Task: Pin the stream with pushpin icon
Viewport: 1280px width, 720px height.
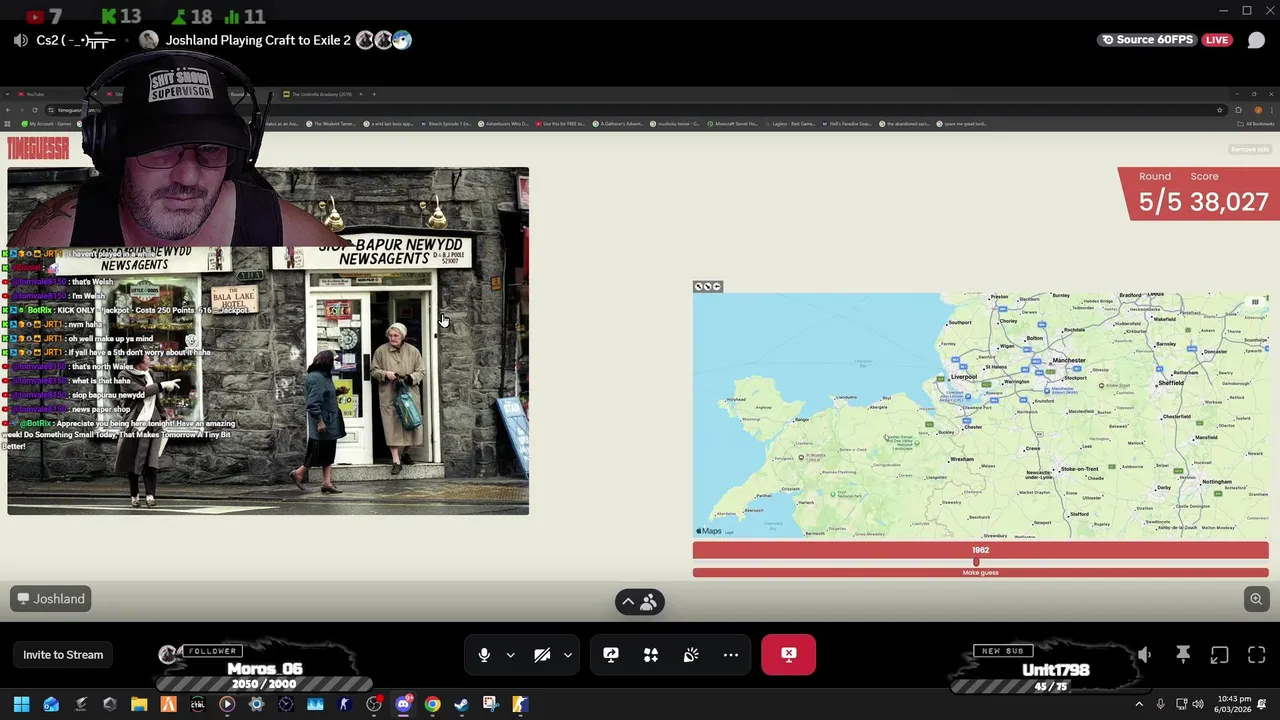Action: click(x=1183, y=655)
